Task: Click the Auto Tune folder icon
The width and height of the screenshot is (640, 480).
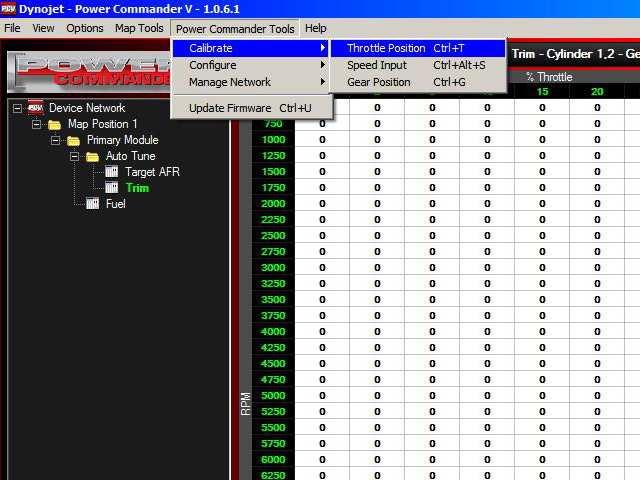Action: point(93,156)
